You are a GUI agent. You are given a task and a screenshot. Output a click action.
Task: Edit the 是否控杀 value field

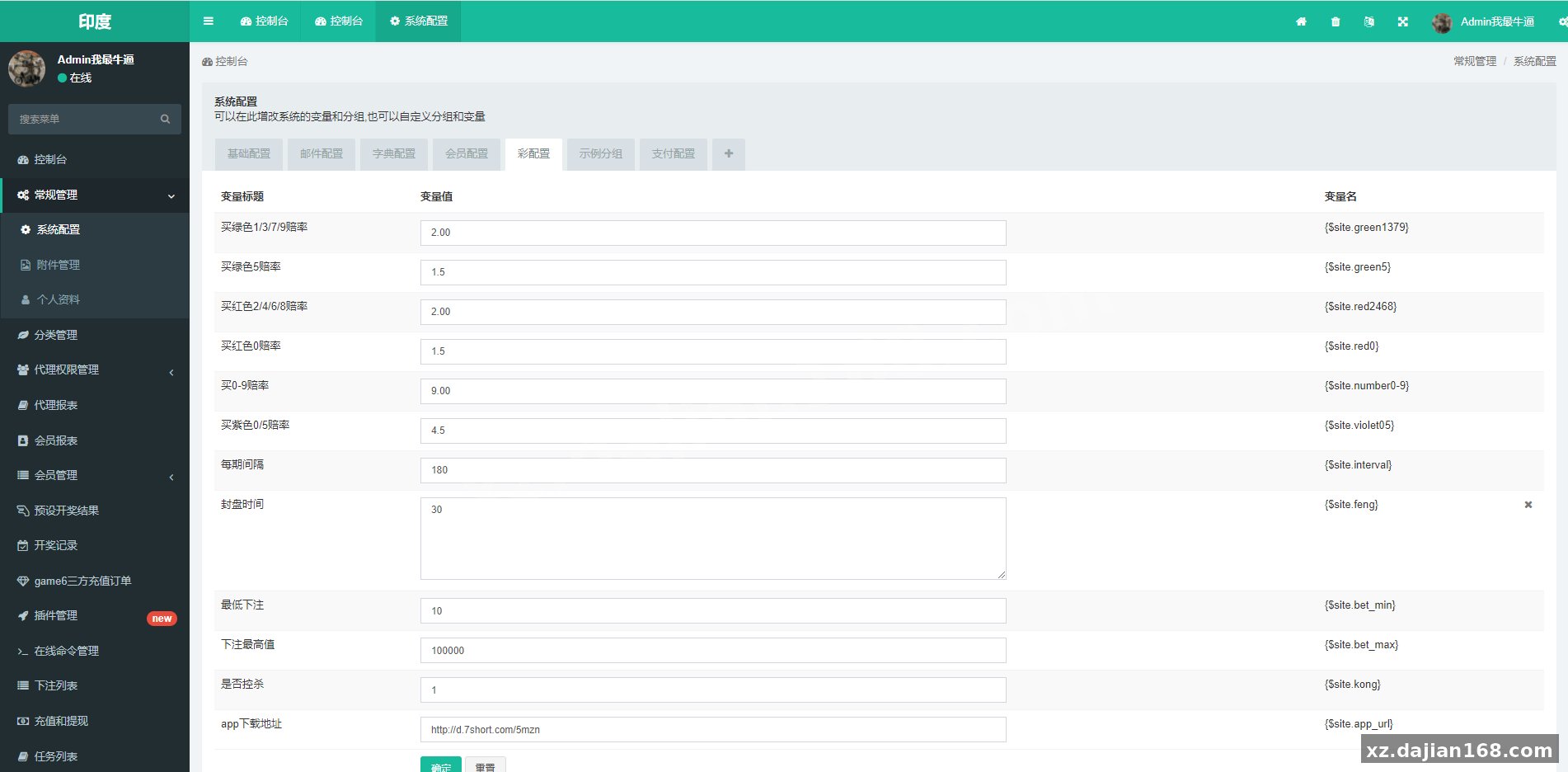[x=713, y=690]
